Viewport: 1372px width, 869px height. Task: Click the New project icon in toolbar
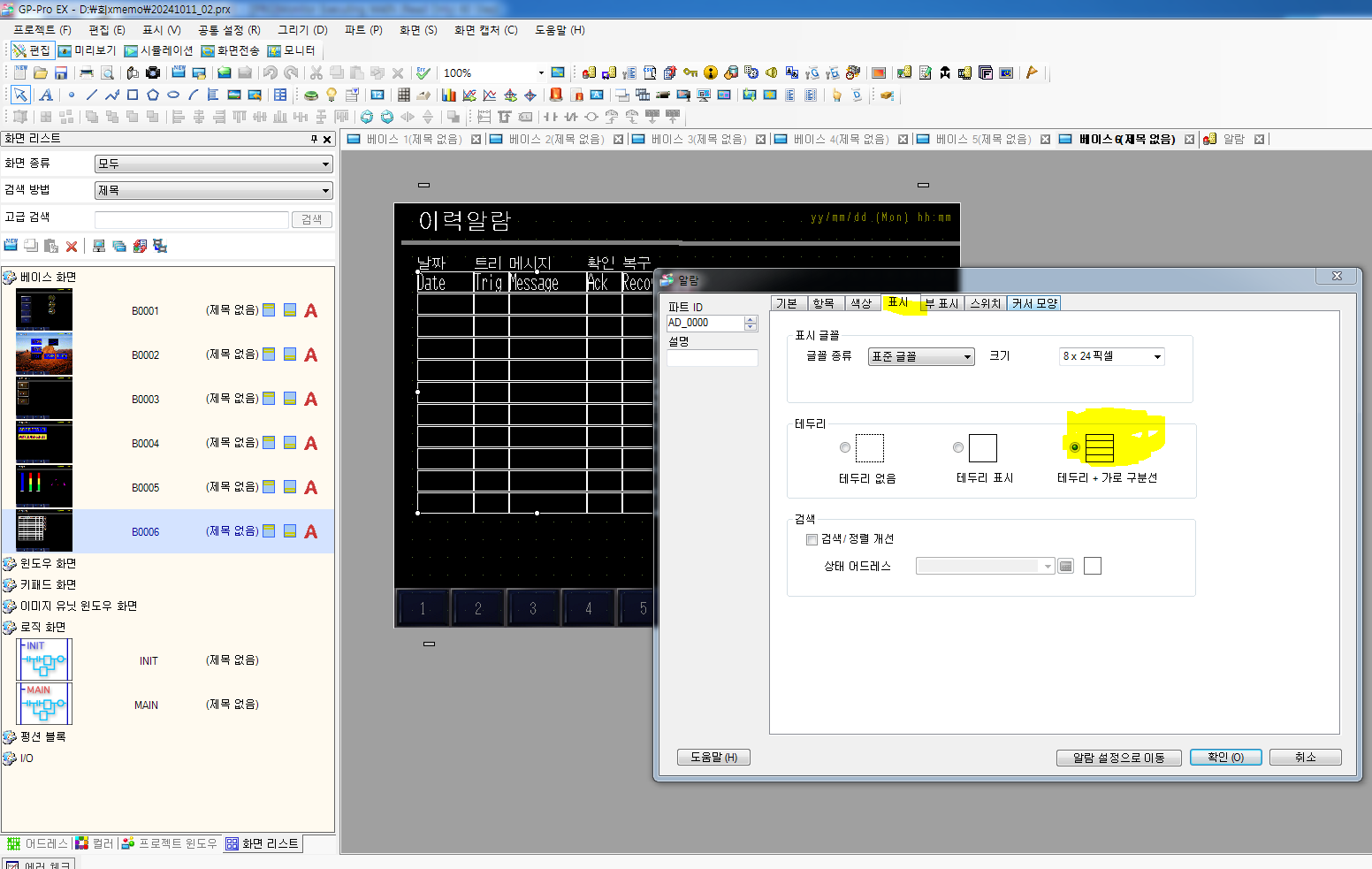click(20, 72)
